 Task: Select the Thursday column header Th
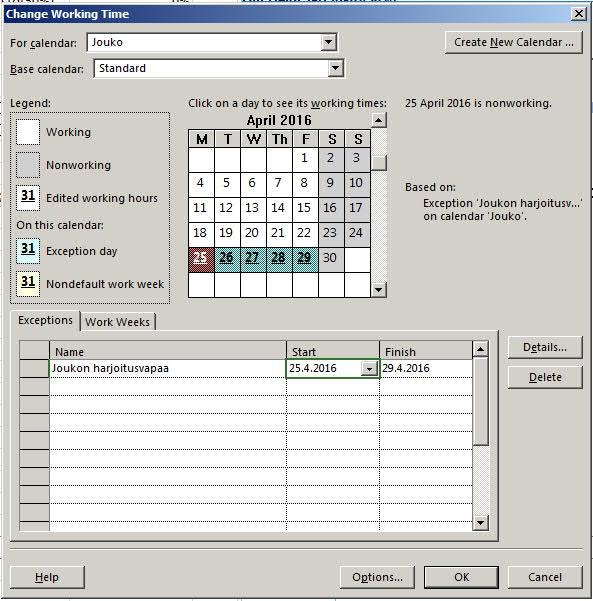coord(279,139)
